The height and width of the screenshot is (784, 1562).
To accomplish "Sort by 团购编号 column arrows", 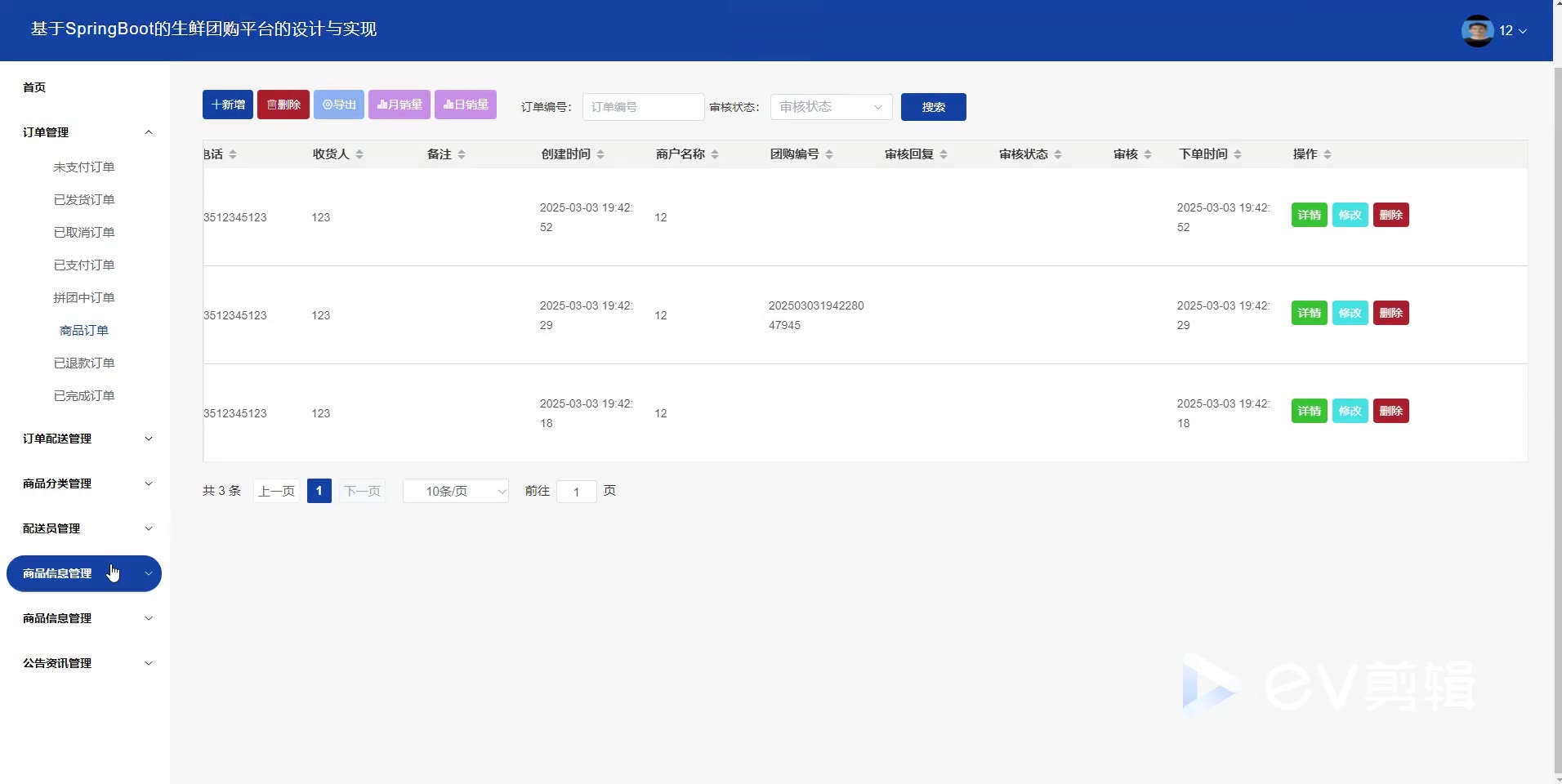I will (829, 154).
